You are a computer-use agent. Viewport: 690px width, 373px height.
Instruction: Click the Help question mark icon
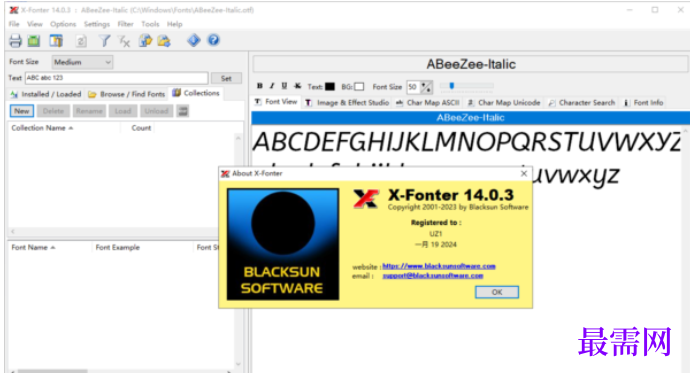click(213, 40)
